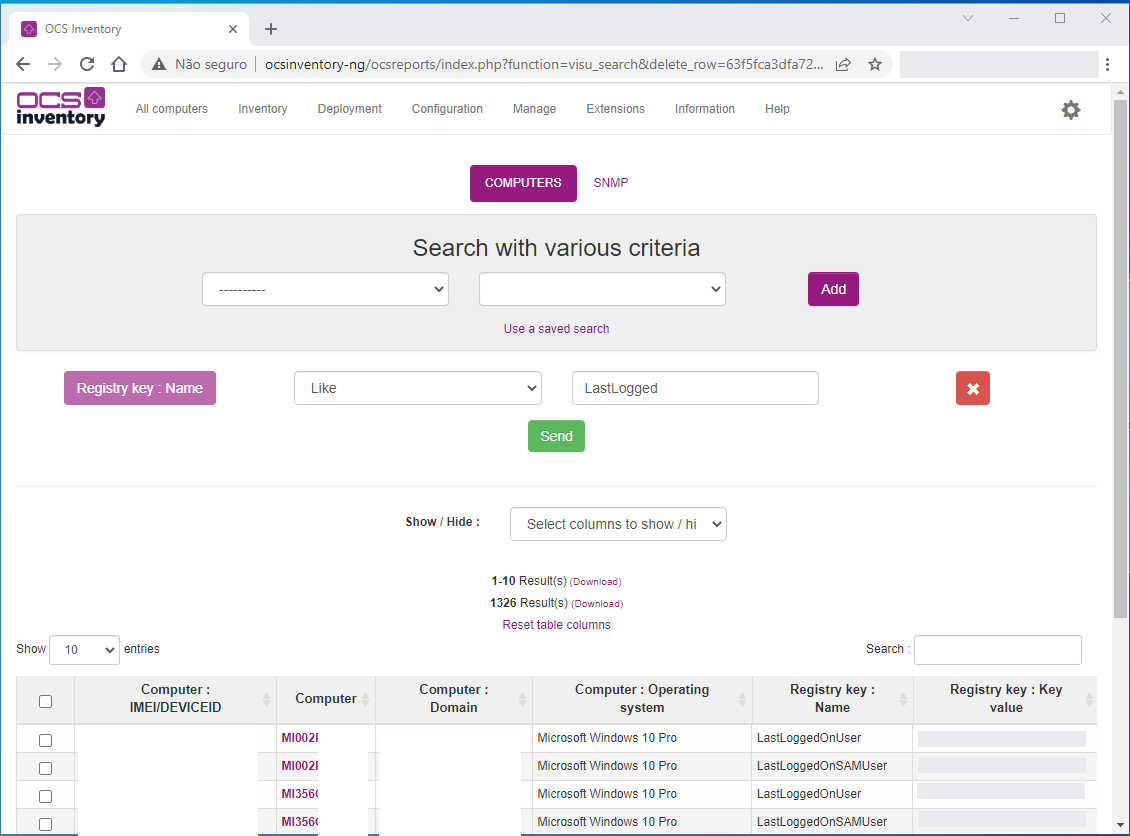
Task: Check the checkbox on the second result row
Action: click(x=45, y=767)
